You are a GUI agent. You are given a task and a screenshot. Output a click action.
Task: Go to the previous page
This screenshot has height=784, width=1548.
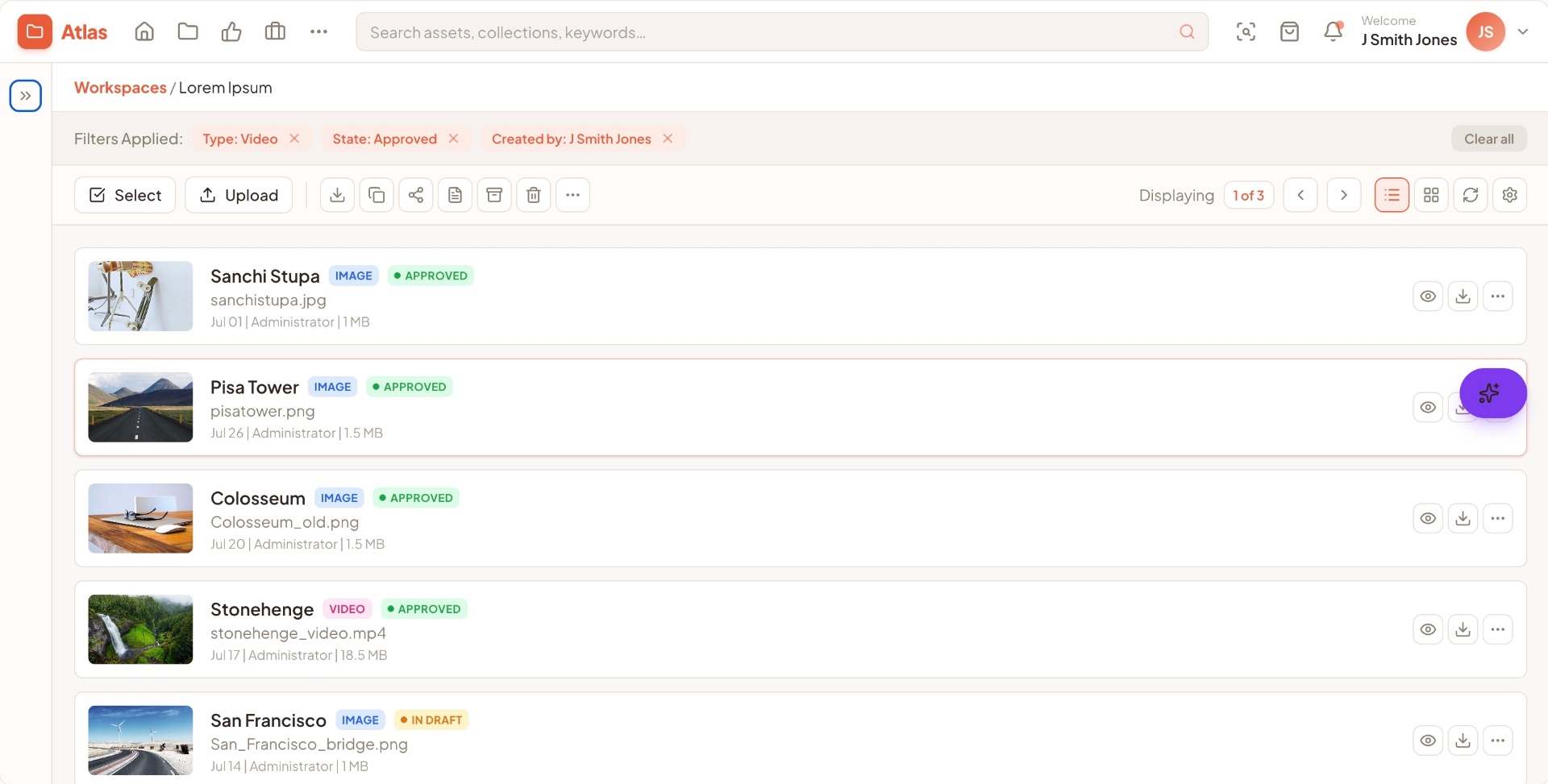pos(1300,195)
